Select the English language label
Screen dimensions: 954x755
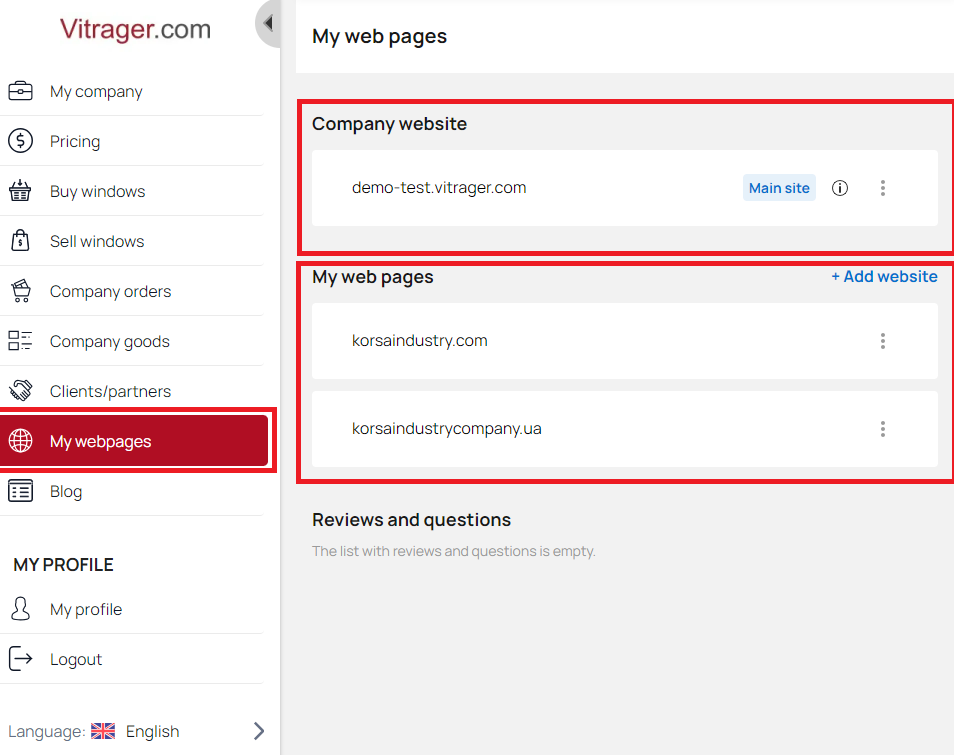pos(152,731)
